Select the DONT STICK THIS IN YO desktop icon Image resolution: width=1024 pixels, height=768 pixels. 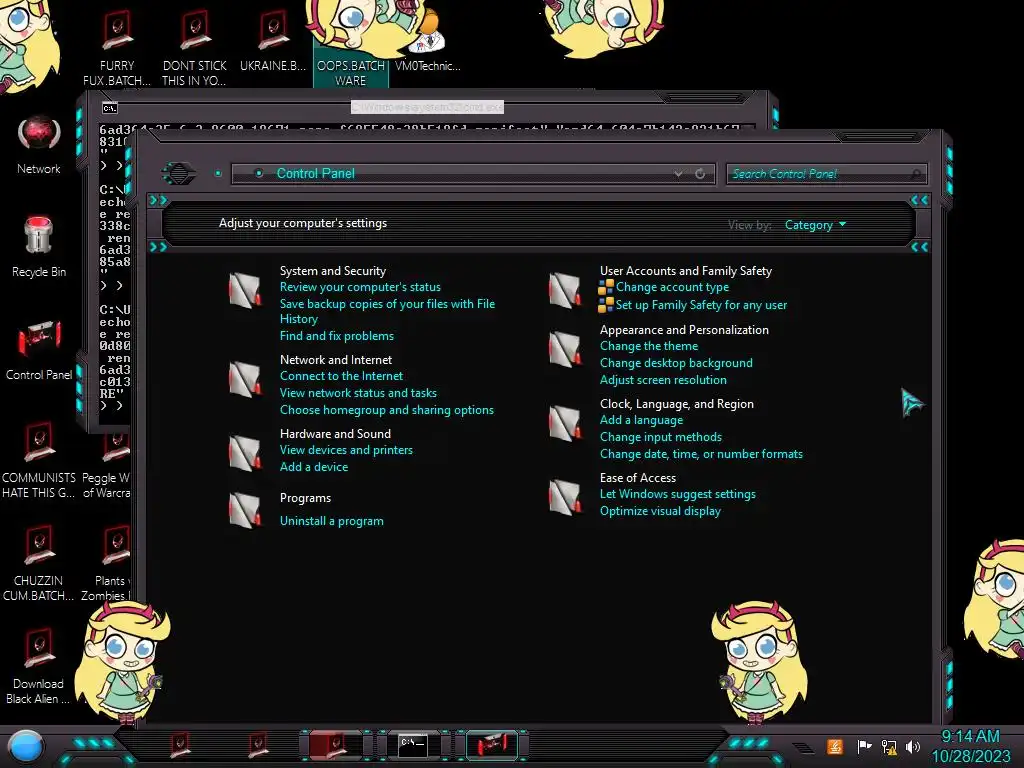[195, 49]
